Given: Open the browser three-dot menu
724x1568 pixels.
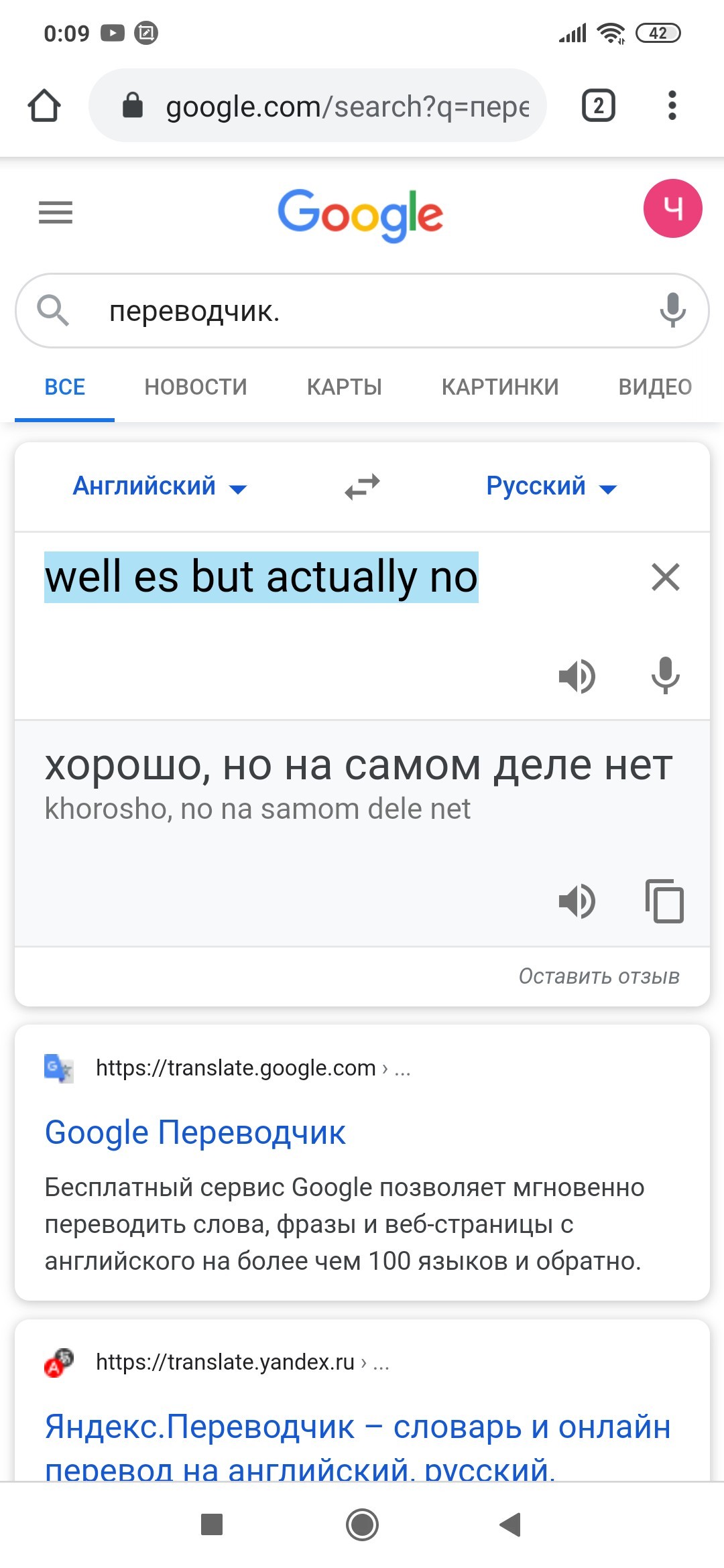Looking at the screenshot, I should pos(672,106).
